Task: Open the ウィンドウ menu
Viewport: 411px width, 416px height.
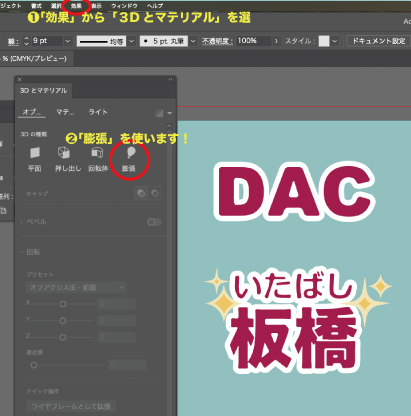Action: [x=124, y=6]
